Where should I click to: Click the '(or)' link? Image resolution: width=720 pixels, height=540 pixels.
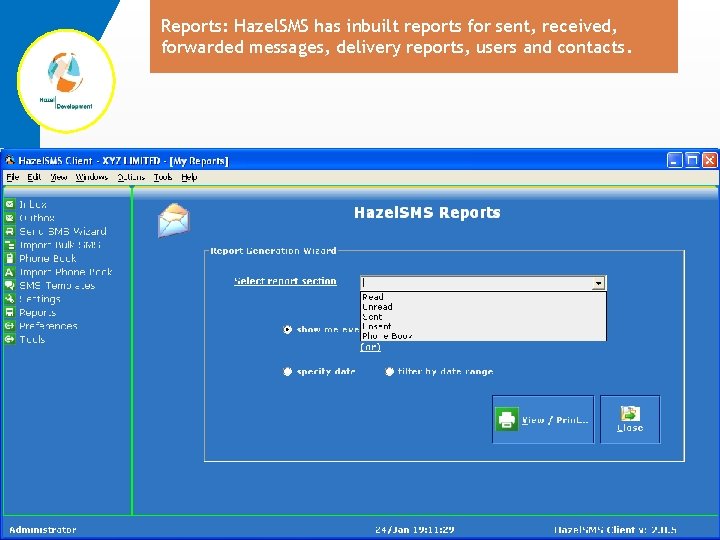[x=371, y=347]
